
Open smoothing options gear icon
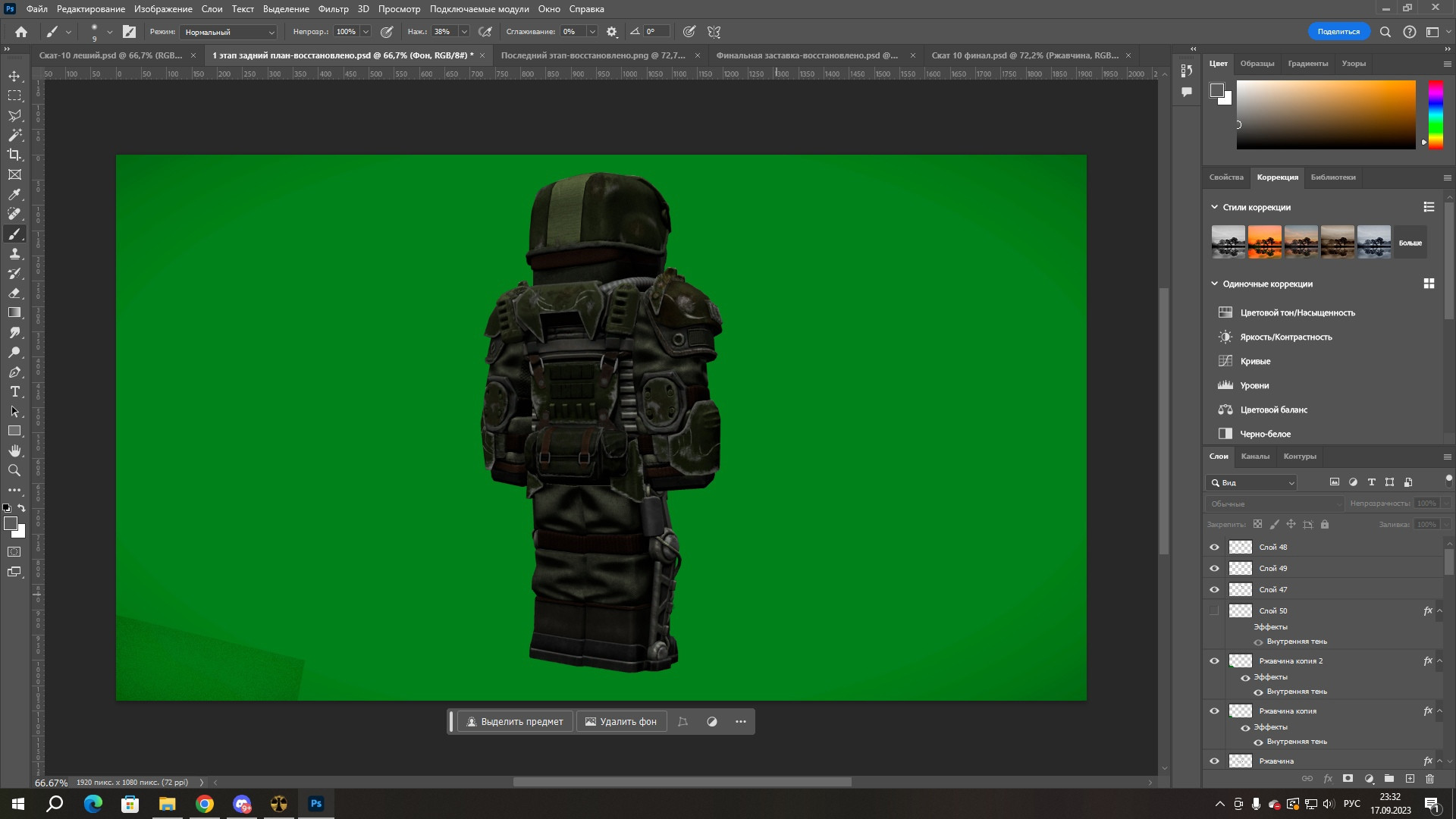point(612,32)
